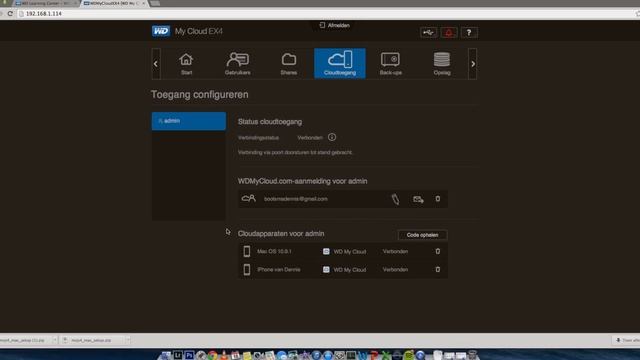Viewport: 640px width, 360px height.
Task: Click the Cloudapparaten voor admin heading
Action: tap(281, 233)
